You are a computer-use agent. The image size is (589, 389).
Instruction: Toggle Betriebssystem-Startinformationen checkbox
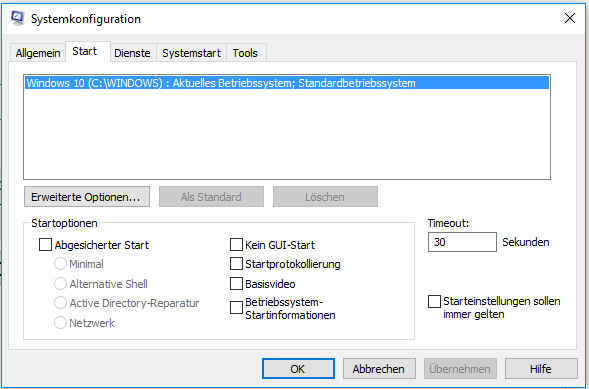pyautogui.click(x=236, y=308)
